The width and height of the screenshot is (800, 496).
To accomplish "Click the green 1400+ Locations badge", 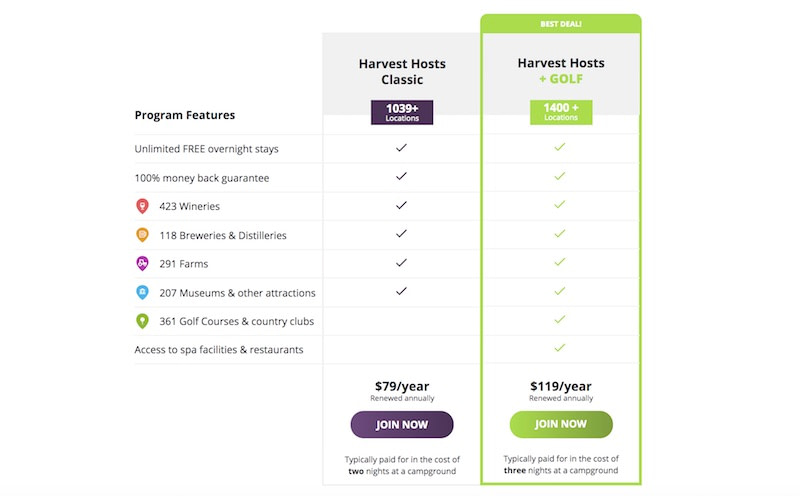I will click(561, 112).
